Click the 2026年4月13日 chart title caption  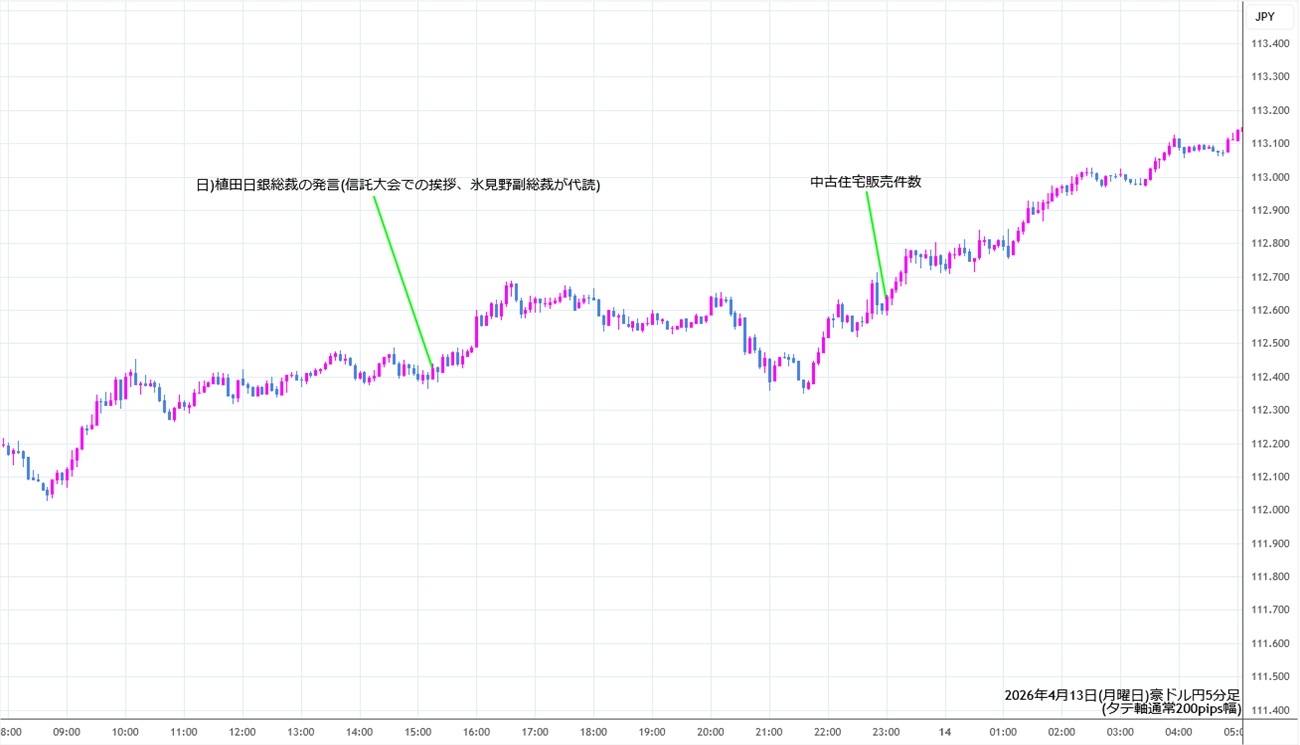coord(1122,695)
